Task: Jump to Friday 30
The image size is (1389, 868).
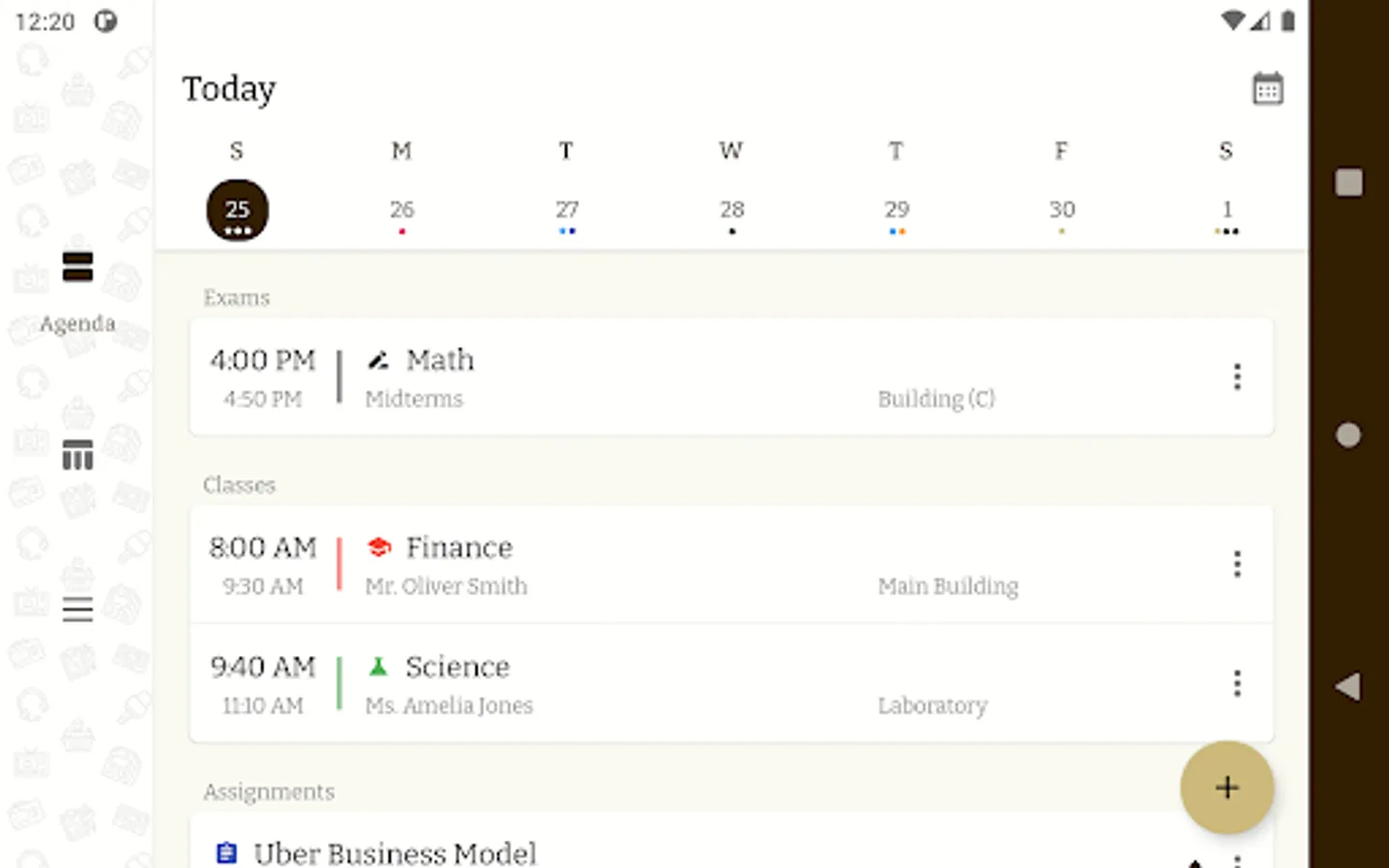Action: pos(1061,210)
